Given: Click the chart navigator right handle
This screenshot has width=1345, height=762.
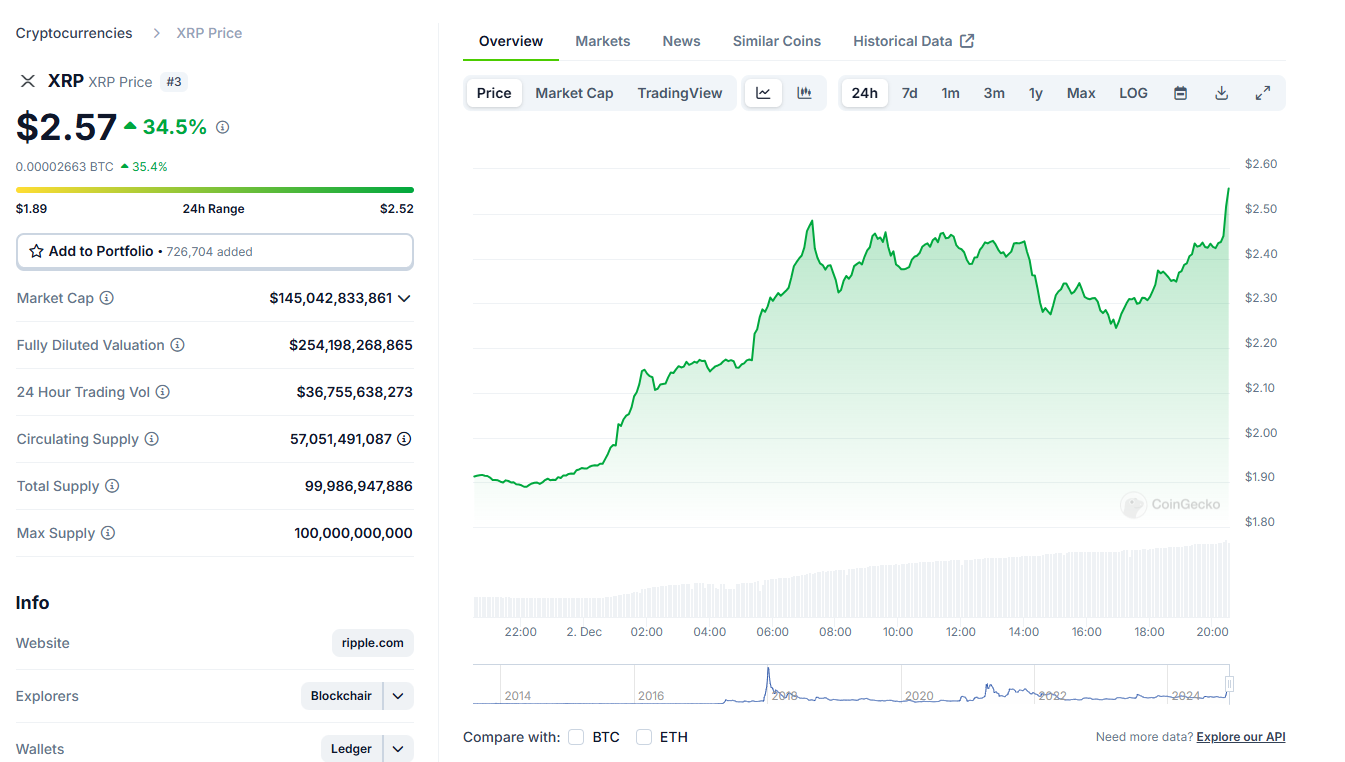Looking at the screenshot, I should (1229, 684).
